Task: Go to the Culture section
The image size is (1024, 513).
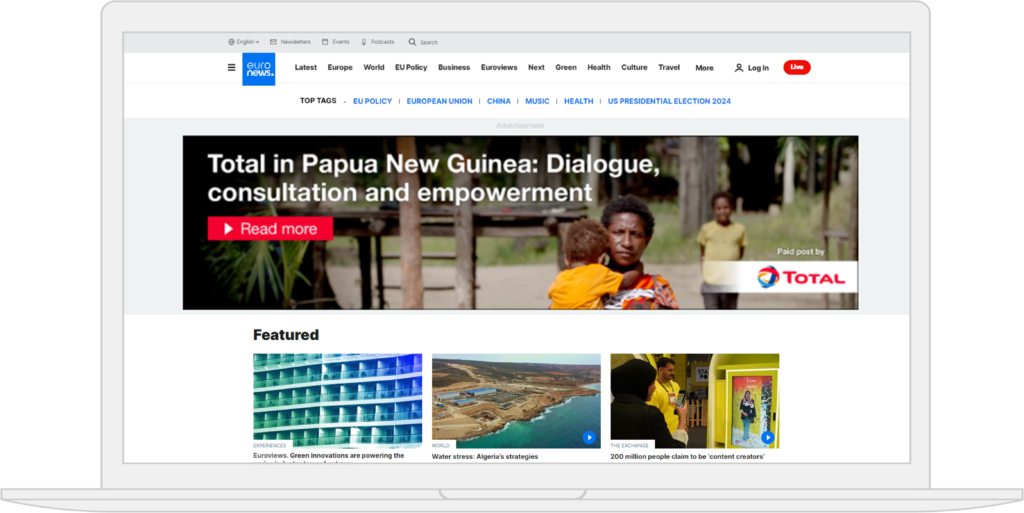Action: click(634, 67)
